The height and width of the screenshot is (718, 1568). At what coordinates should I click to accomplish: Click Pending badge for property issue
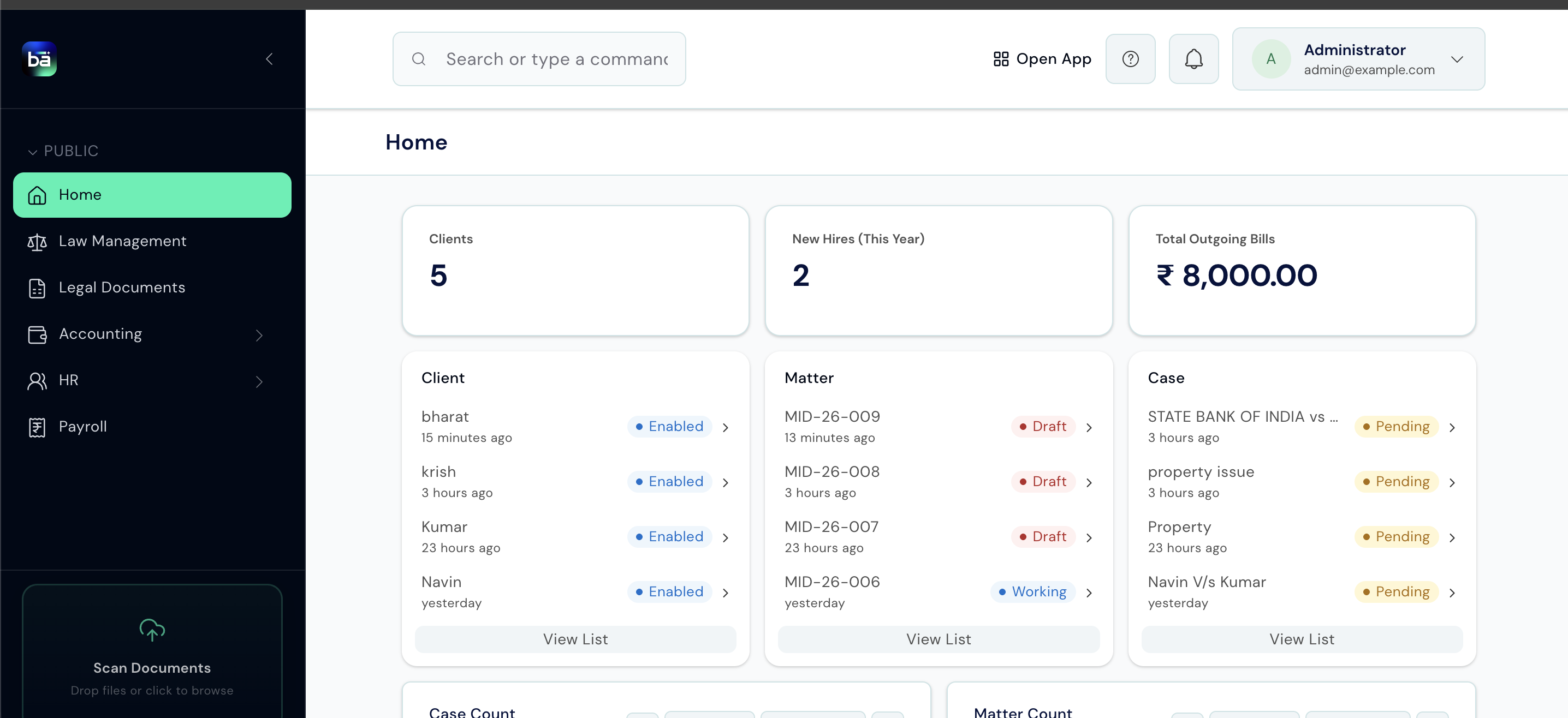click(1397, 482)
